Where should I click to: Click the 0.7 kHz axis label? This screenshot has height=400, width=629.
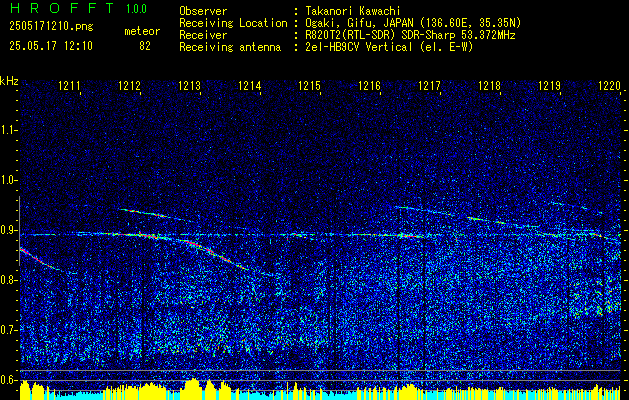(8, 330)
